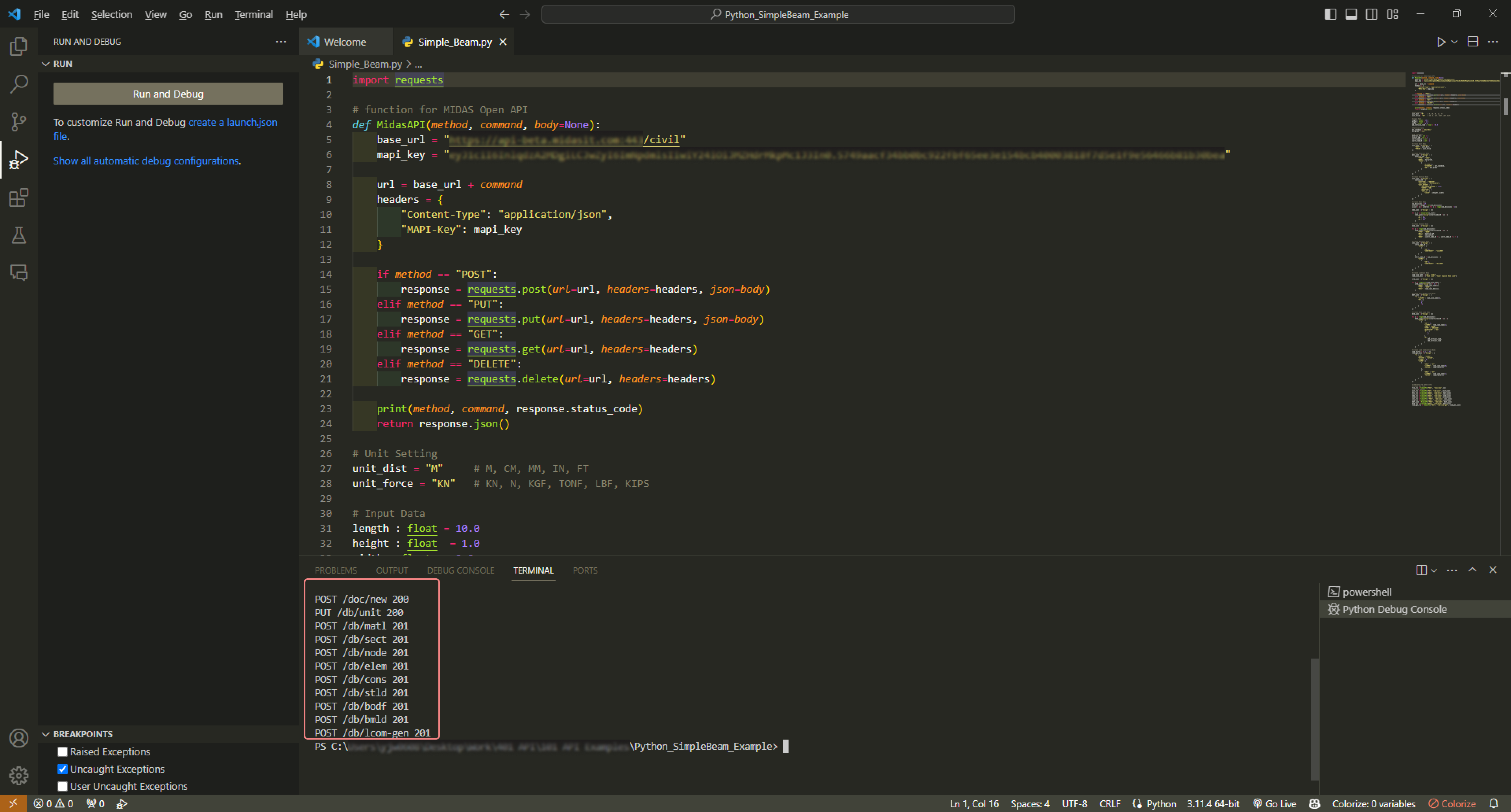
Task: Open editor More Actions ellipsis
Action: [x=1493, y=42]
